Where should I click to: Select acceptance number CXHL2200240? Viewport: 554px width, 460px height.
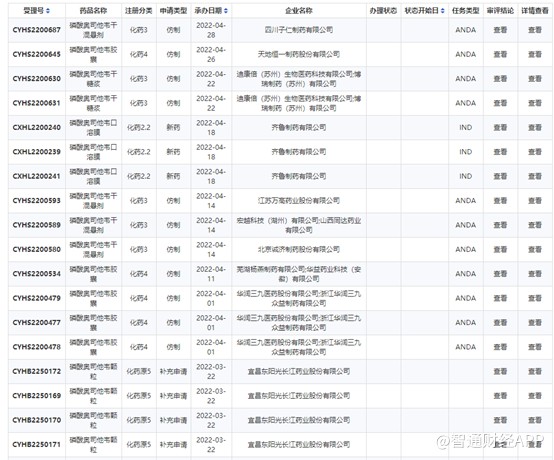click(37, 128)
